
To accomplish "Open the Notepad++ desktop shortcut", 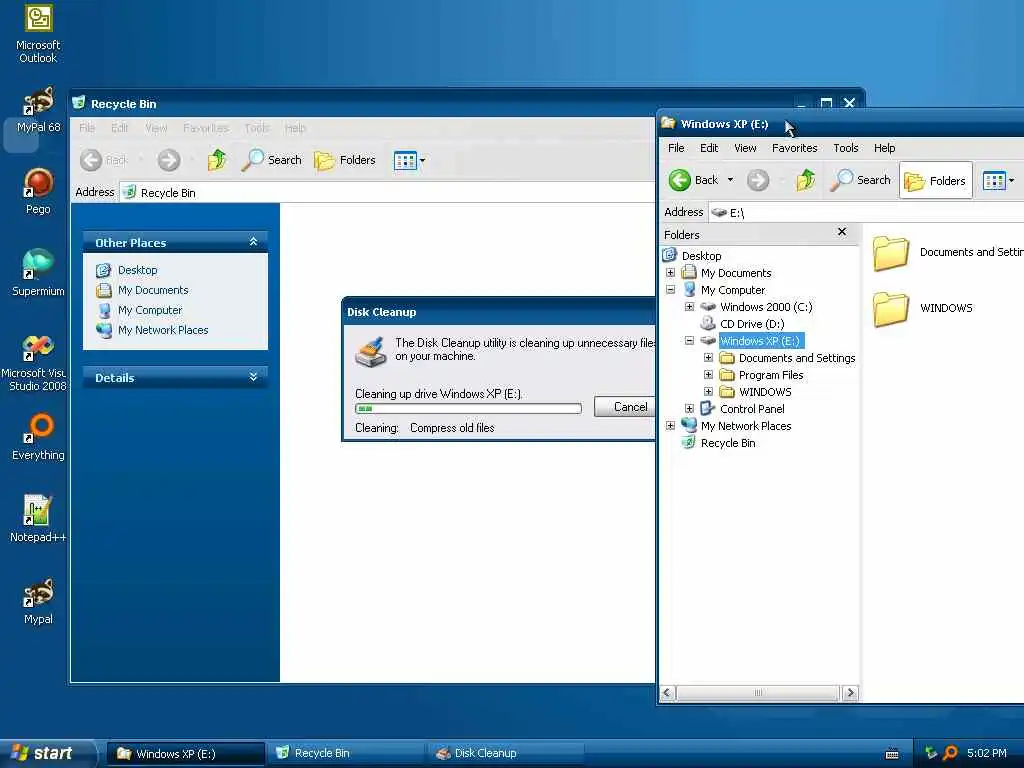I will [x=38, y=519].
